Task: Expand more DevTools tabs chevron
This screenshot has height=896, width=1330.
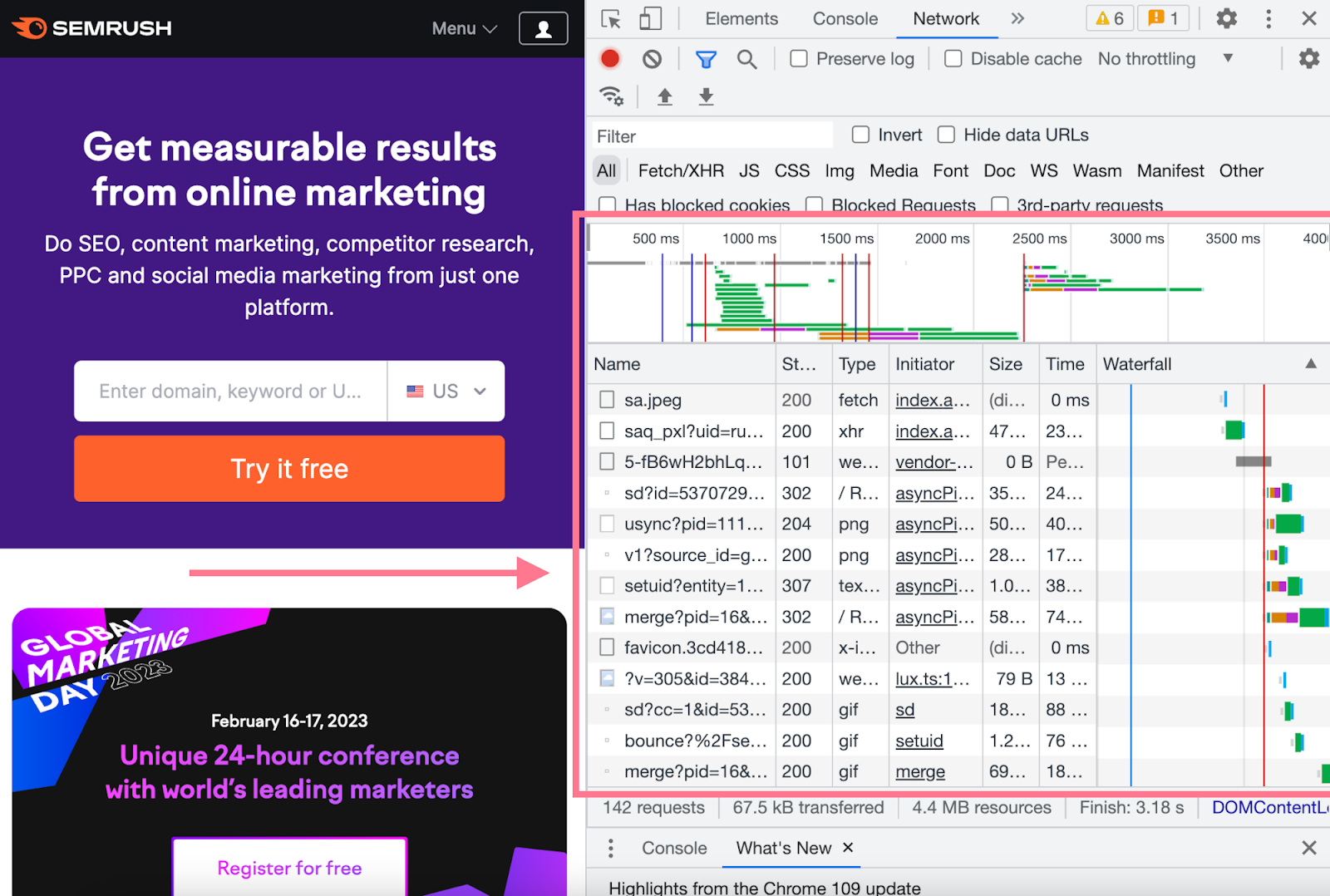Action: click(1017, 18)
